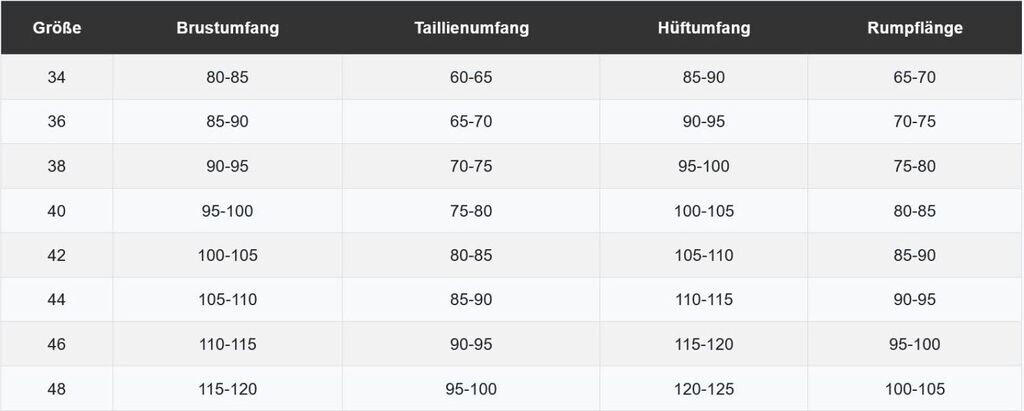The image size is (1024, 411).
Task: Select the Taillienumfang column header
Action: click(471, 28)
